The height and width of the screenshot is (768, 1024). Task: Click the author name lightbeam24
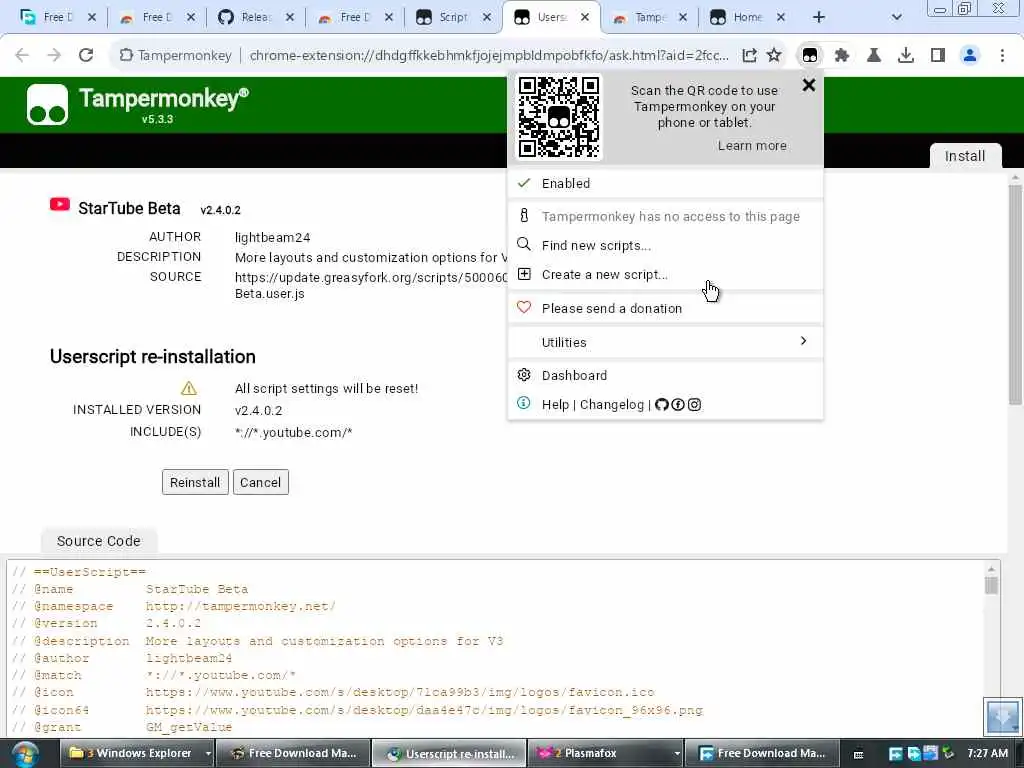tap(272, 238)
